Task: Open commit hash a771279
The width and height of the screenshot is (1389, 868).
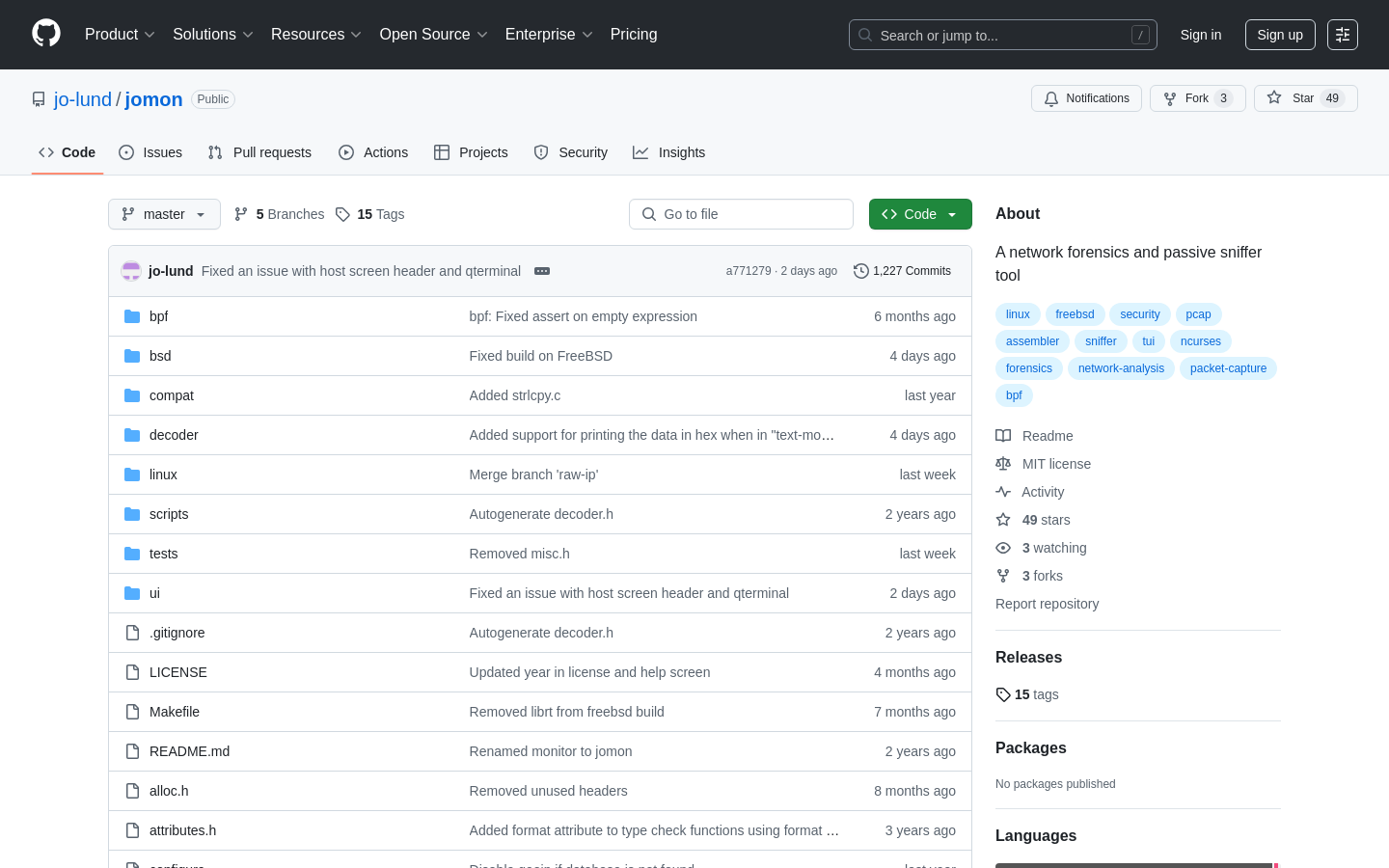Action: coord(749,271)
